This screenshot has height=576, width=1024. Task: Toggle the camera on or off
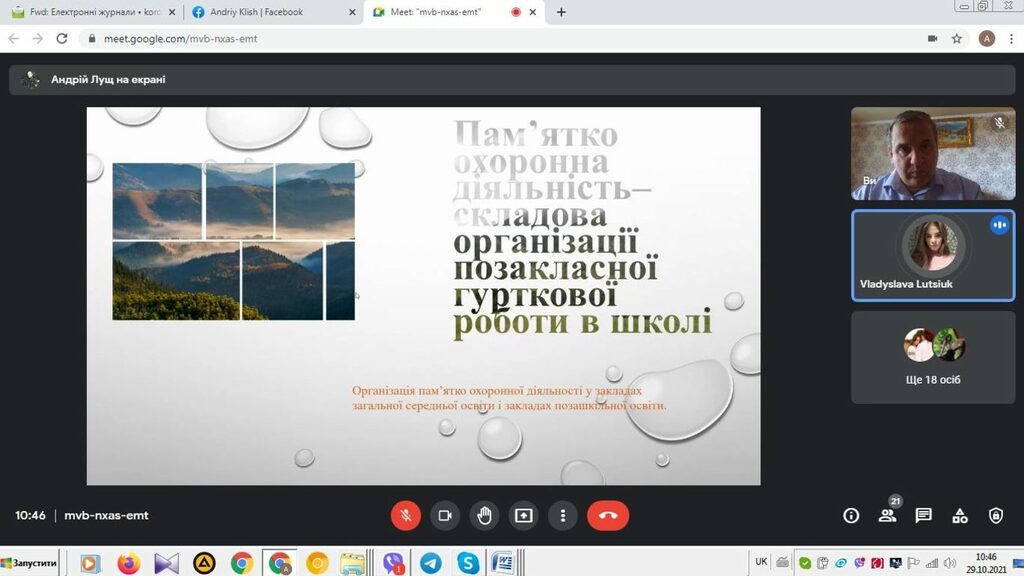pyautogui.click(x=445, y=515)
